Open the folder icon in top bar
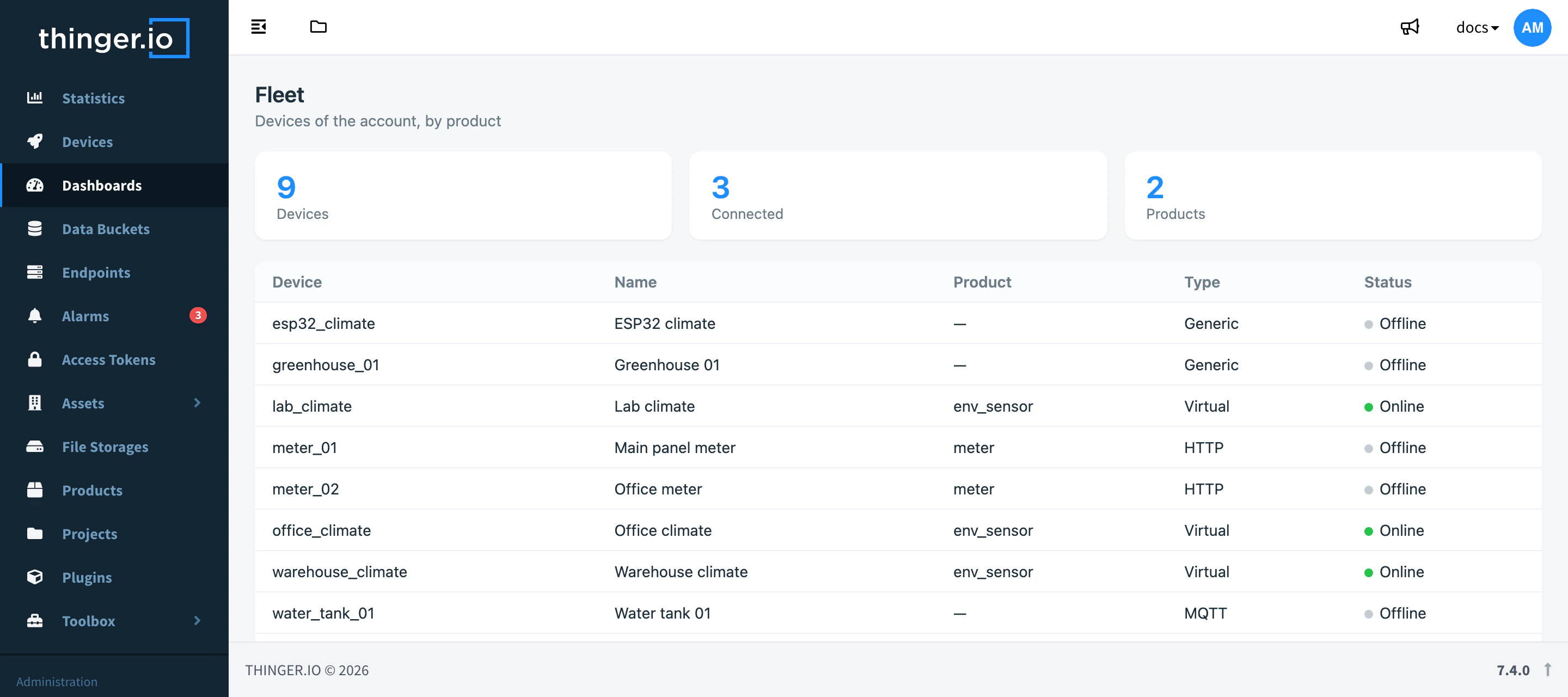The image size is (1568, 697). (318, 27)
